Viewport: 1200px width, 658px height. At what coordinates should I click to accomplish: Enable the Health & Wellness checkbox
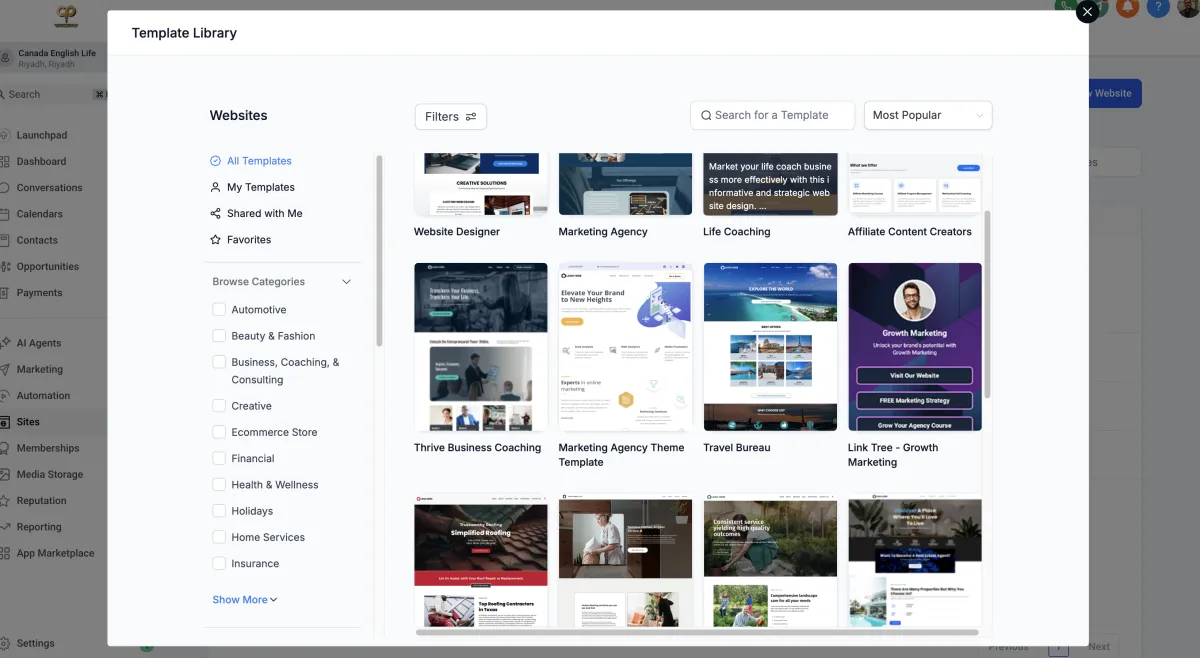pyautogui.click(x=219, y=485)
